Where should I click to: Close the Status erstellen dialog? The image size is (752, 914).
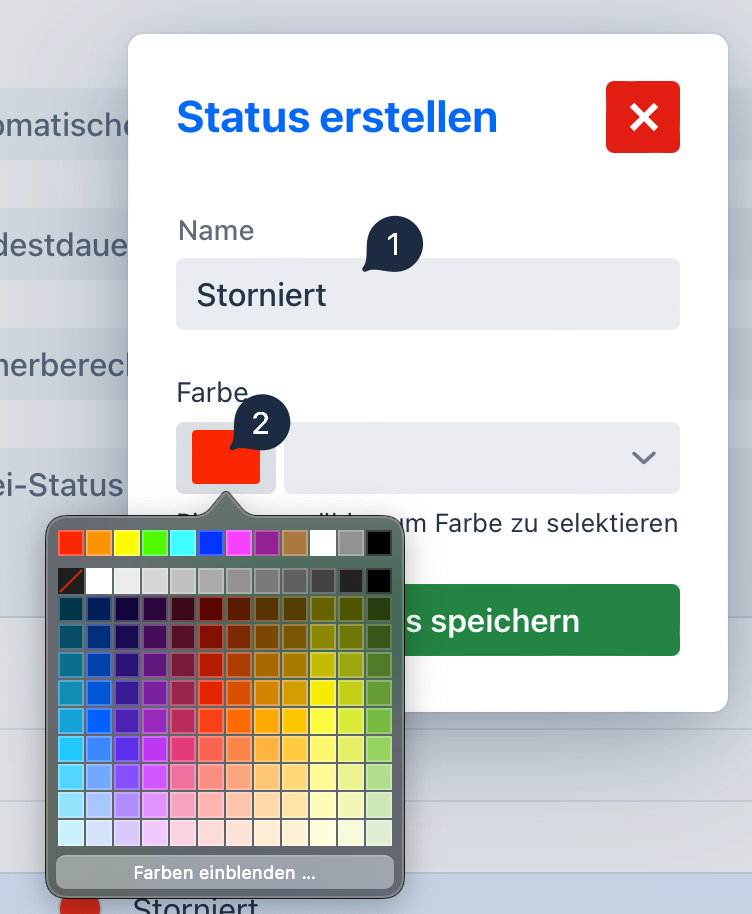click(642, 117)
